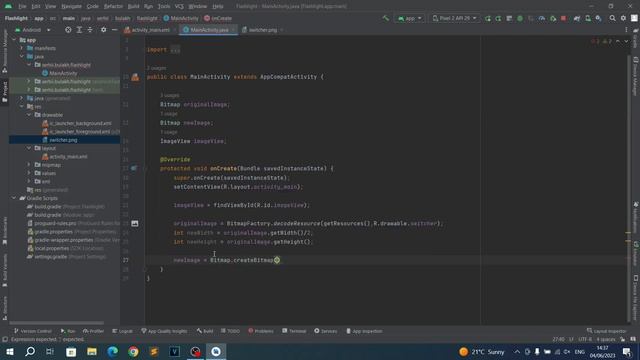Collapse the Gradle Scripts node

pyautogui.click(x=15, y=198)
